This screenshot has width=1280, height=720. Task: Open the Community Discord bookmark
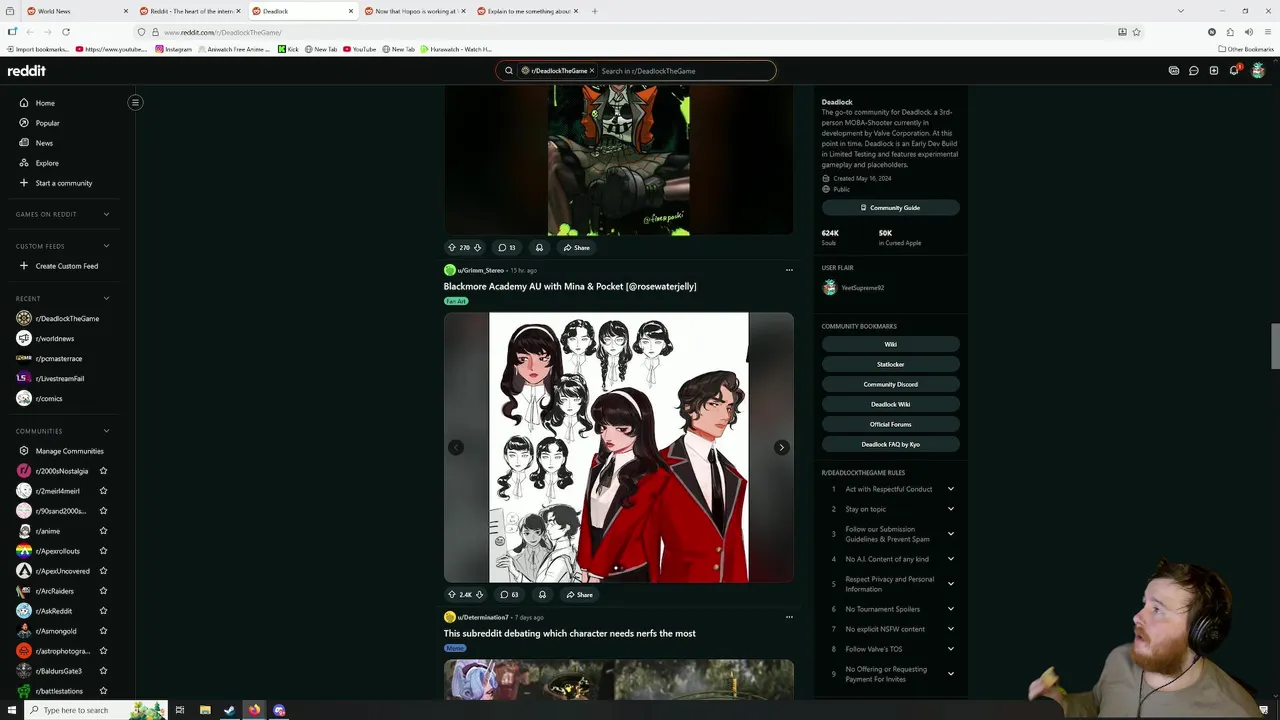[x=890, y=384]
